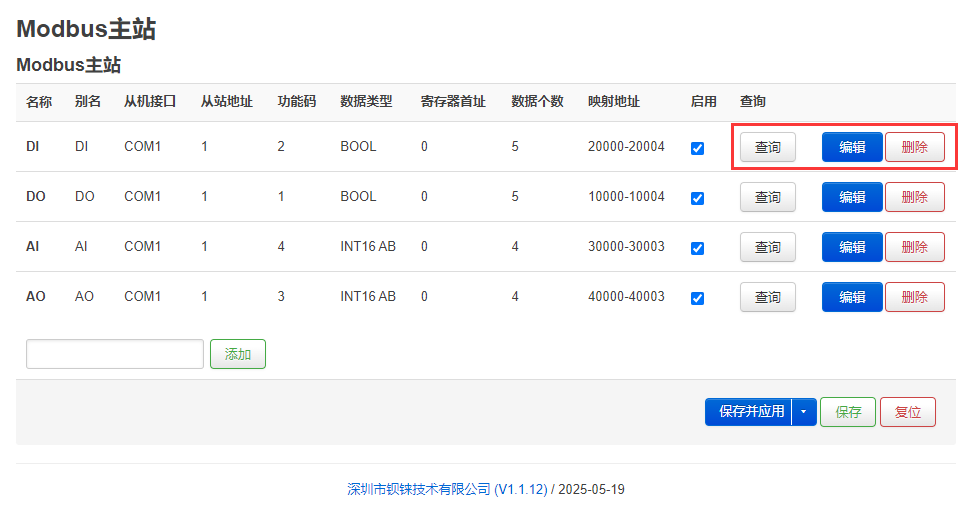Click the bold AI name cell
Viewport: 967px width, 509px height.
click(33, 246)
